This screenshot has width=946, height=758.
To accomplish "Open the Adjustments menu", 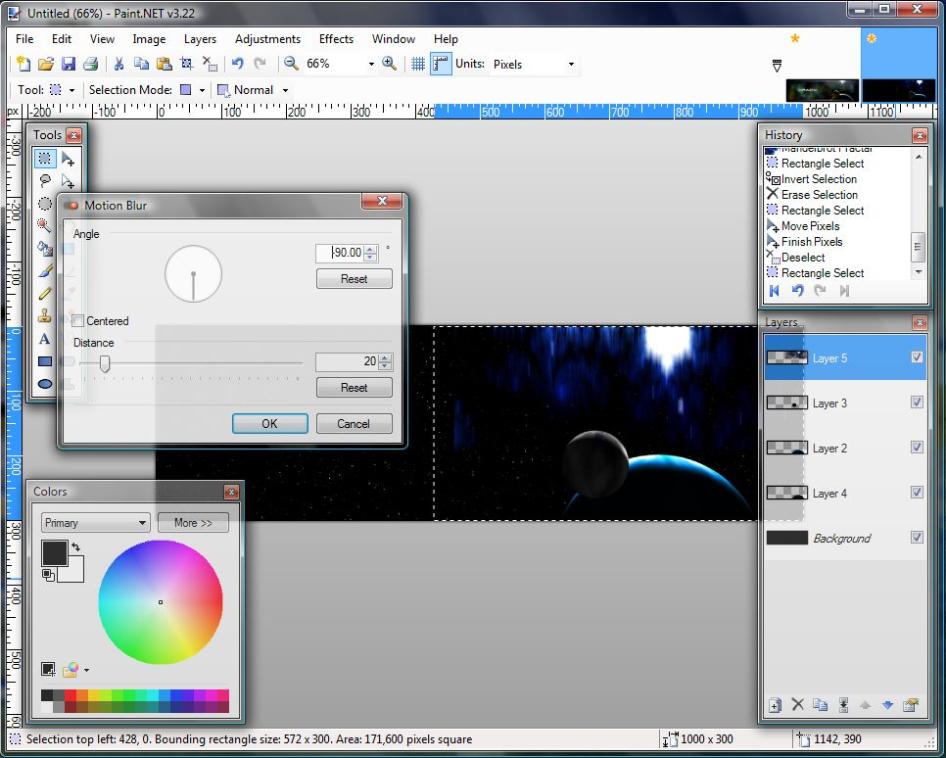I will (x=267, y=39).
